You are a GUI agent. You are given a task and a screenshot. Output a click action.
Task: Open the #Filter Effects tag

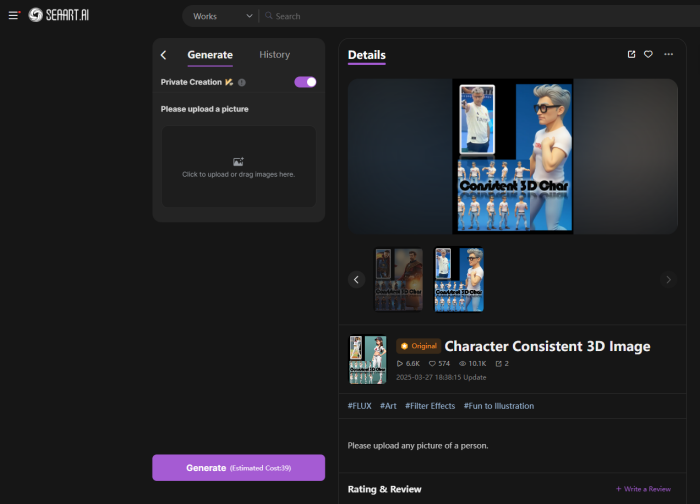(x=430, y=406)
